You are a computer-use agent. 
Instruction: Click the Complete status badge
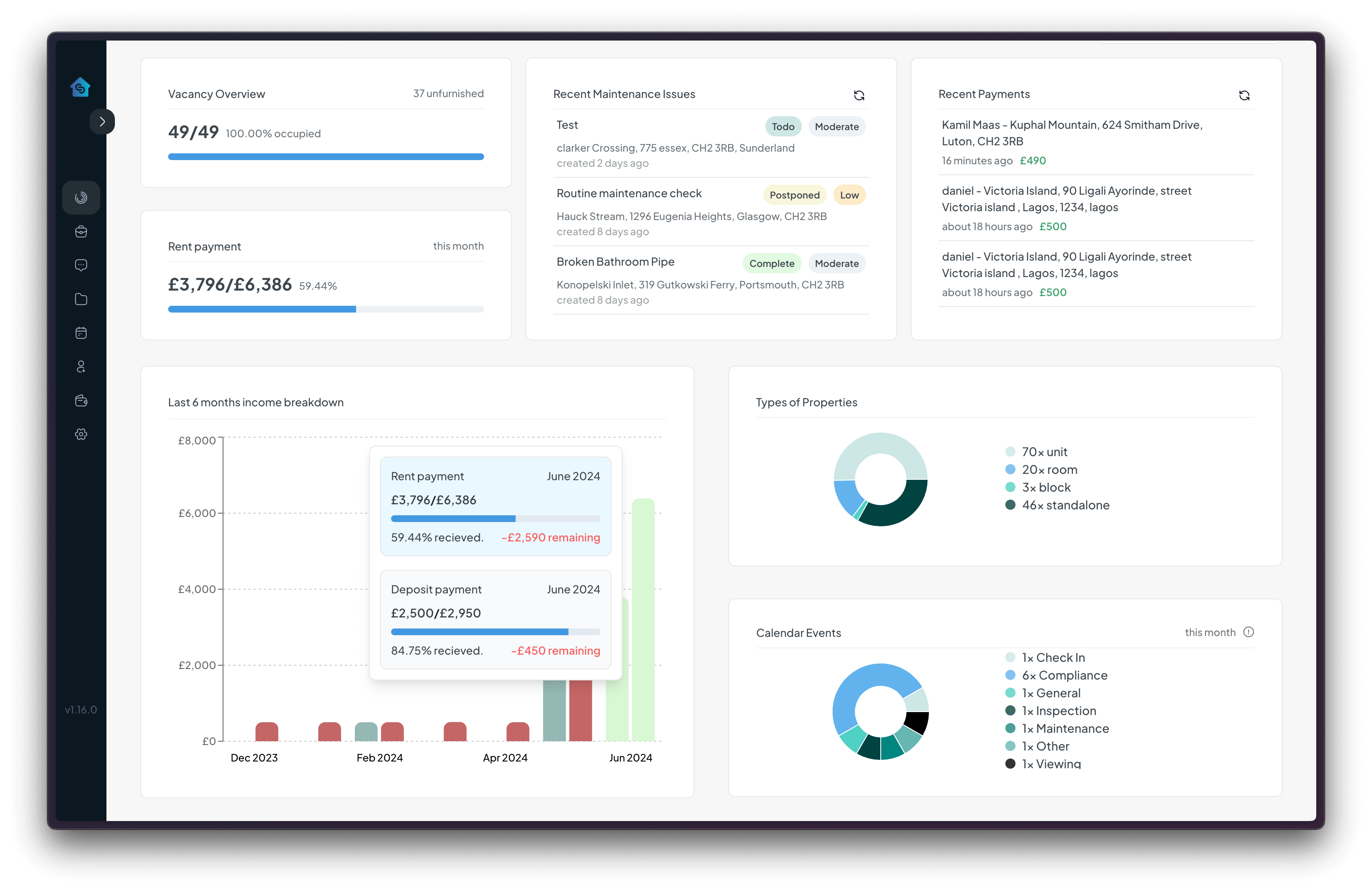pos(771,264)
